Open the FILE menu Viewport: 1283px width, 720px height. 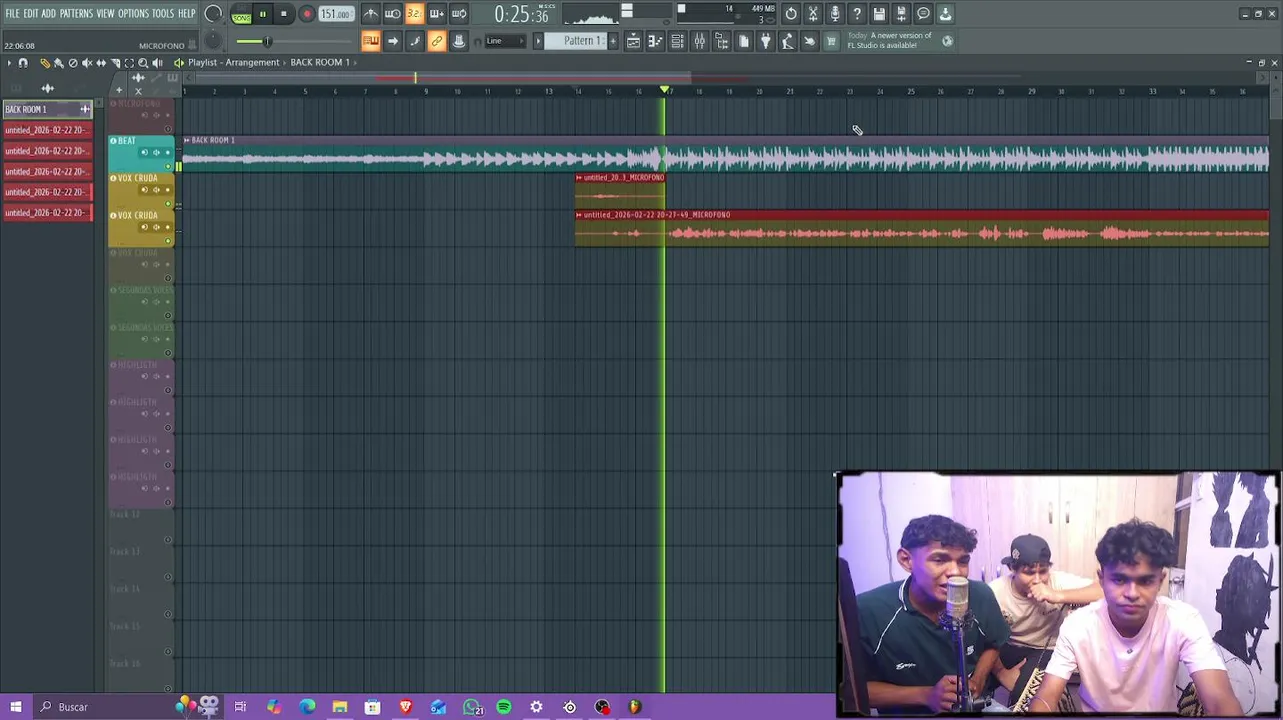pyautogui.click(x=13, y=14)
